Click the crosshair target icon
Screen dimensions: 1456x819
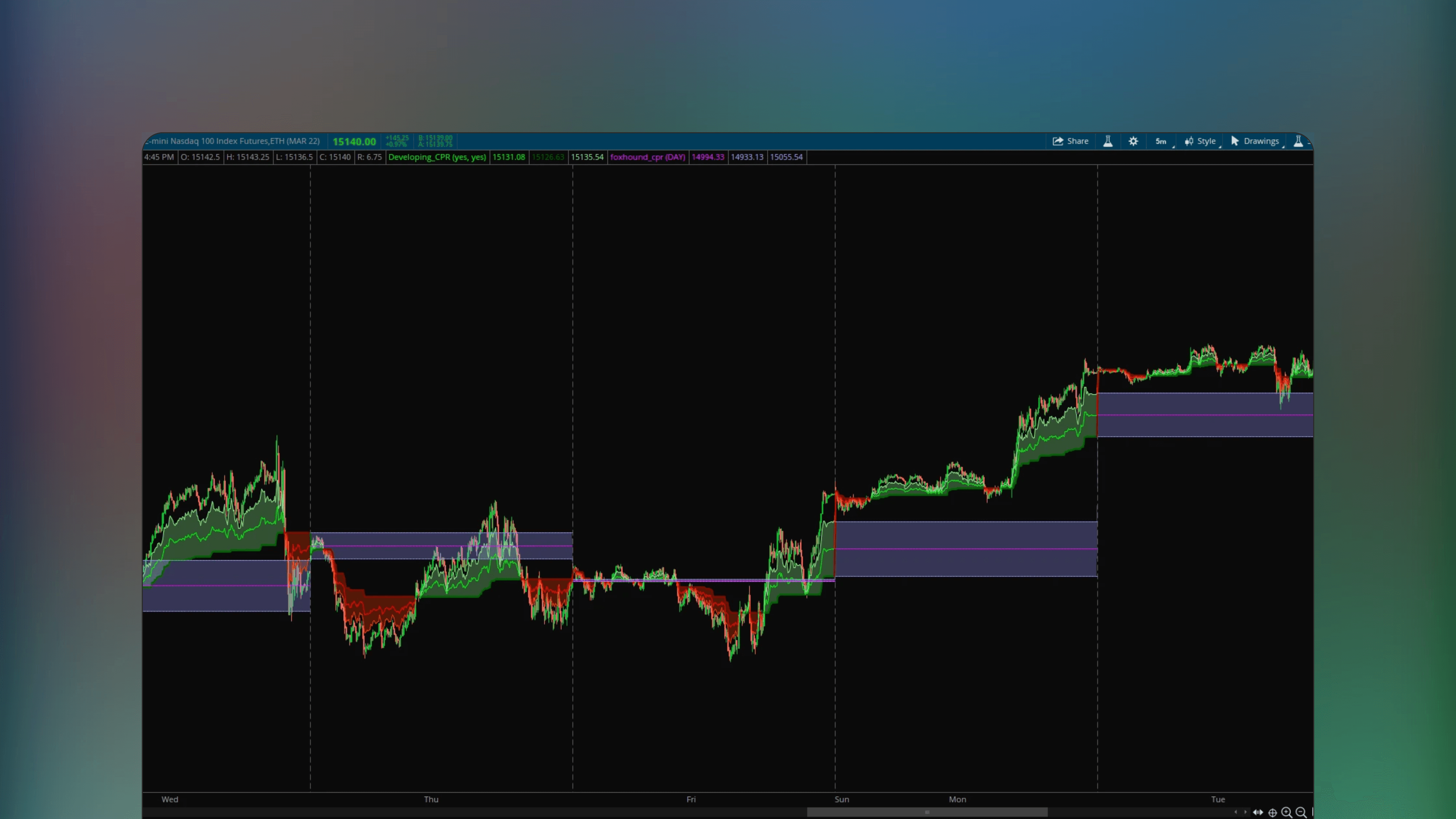1272,813
